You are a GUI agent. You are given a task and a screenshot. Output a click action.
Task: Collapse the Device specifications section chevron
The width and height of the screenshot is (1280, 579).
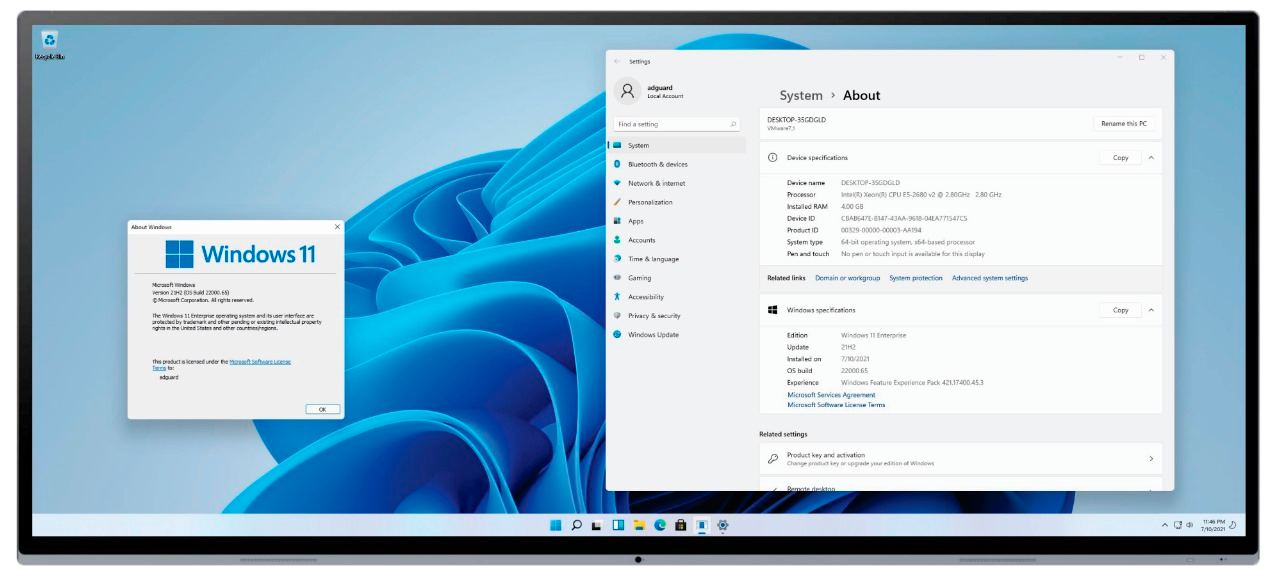1151,157
